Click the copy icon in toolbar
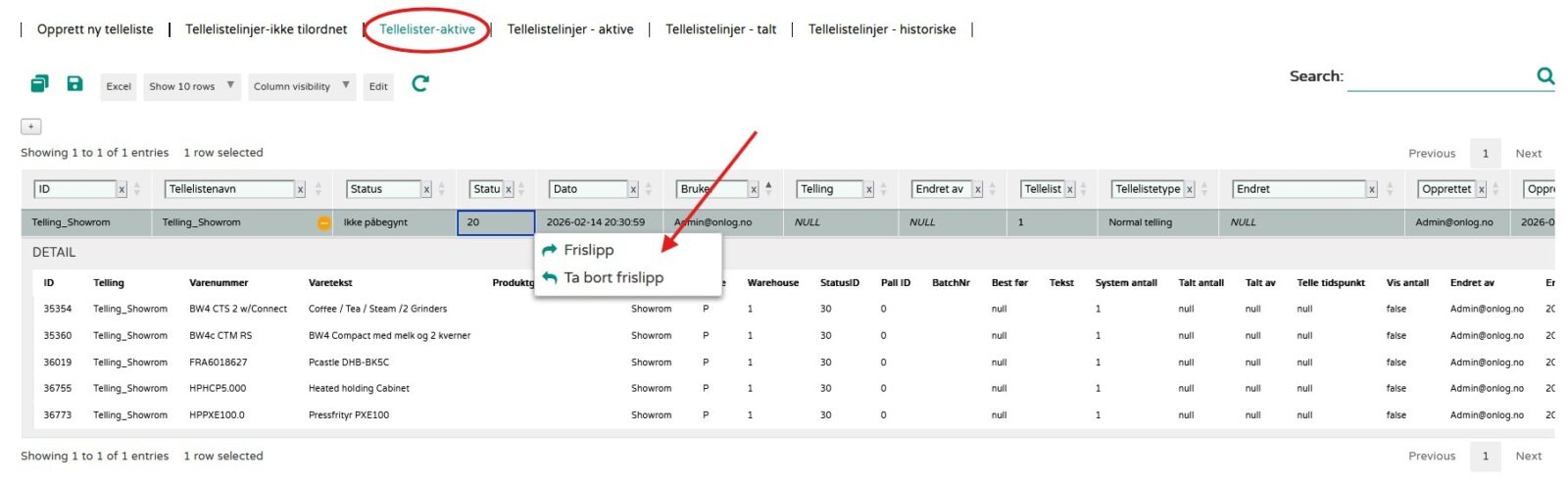This screenshot has height=484, width=1568. pos(39,84)
